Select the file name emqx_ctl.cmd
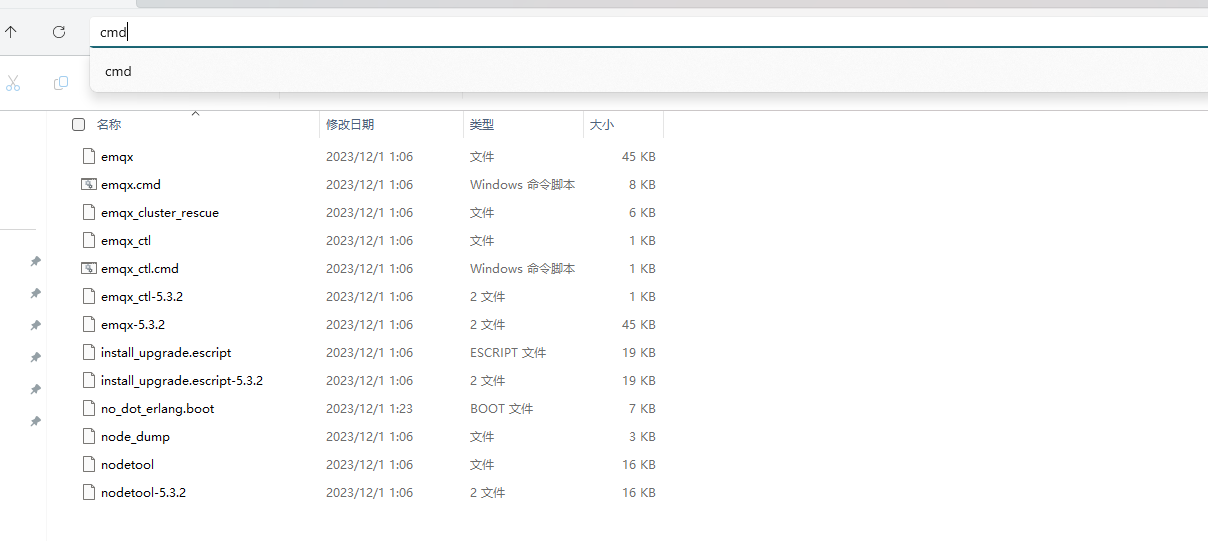Image resolution: width=1208 pixels, height=541 pixels. [x=140, y=269]
